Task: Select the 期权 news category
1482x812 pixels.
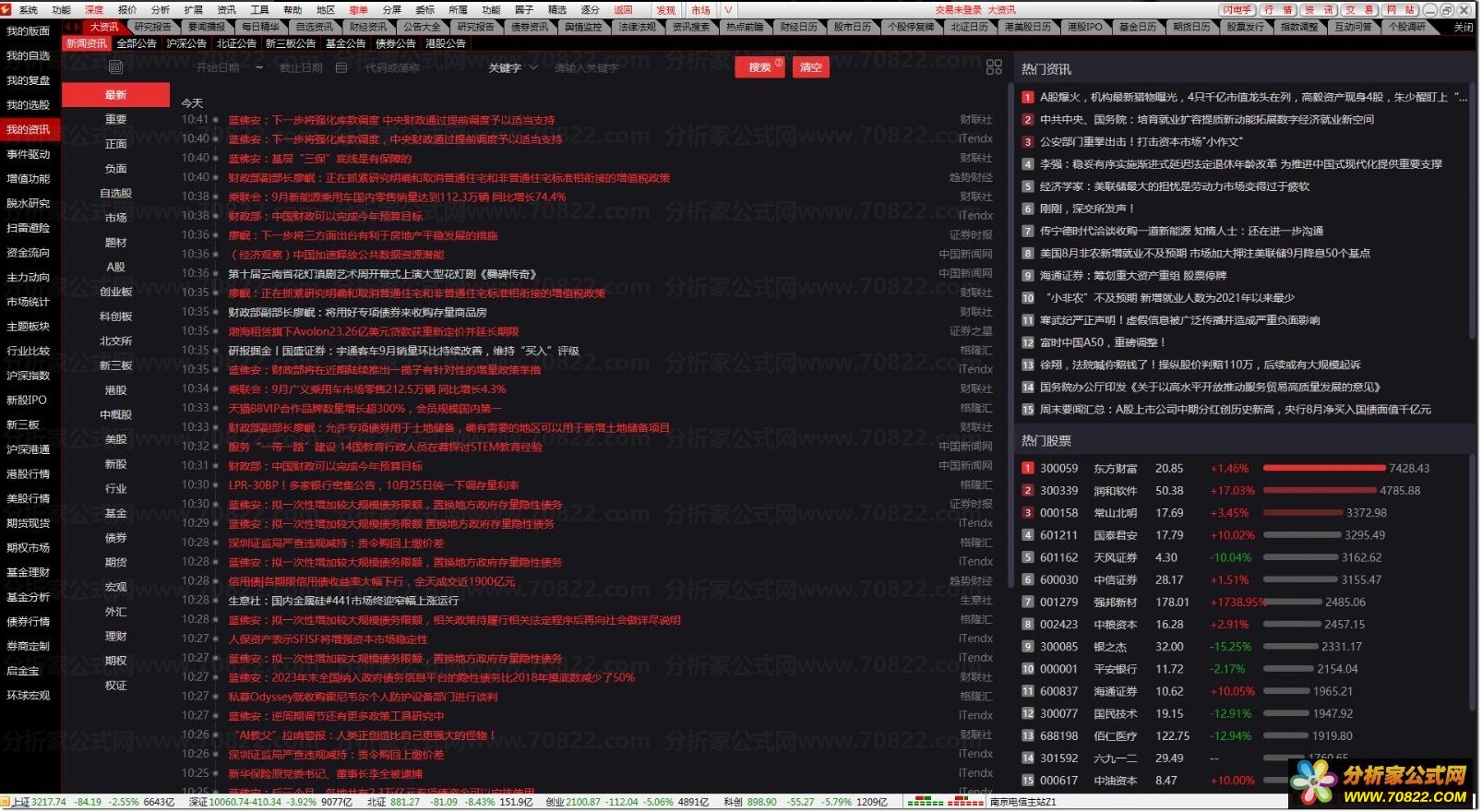Action: (115, 661)
